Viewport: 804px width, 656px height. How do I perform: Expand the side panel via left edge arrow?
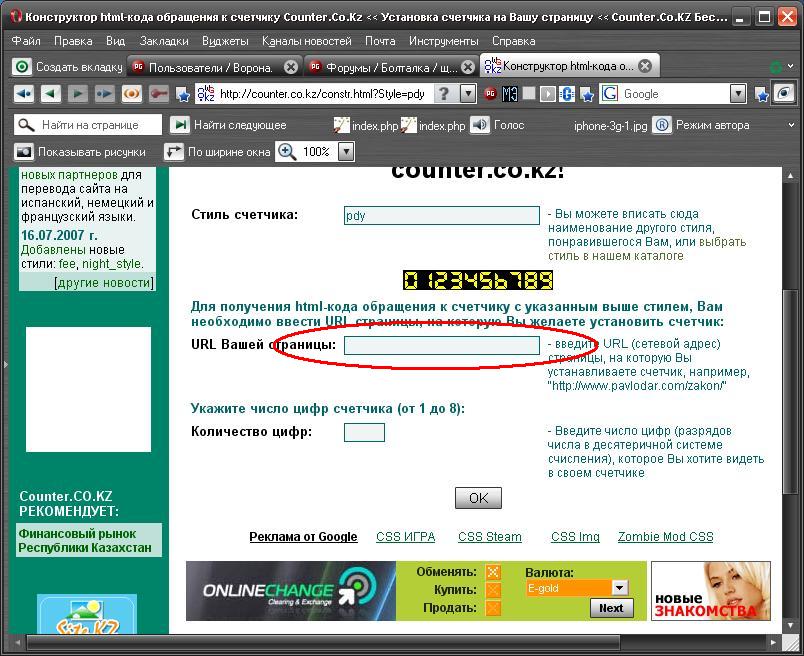(5, 365)
